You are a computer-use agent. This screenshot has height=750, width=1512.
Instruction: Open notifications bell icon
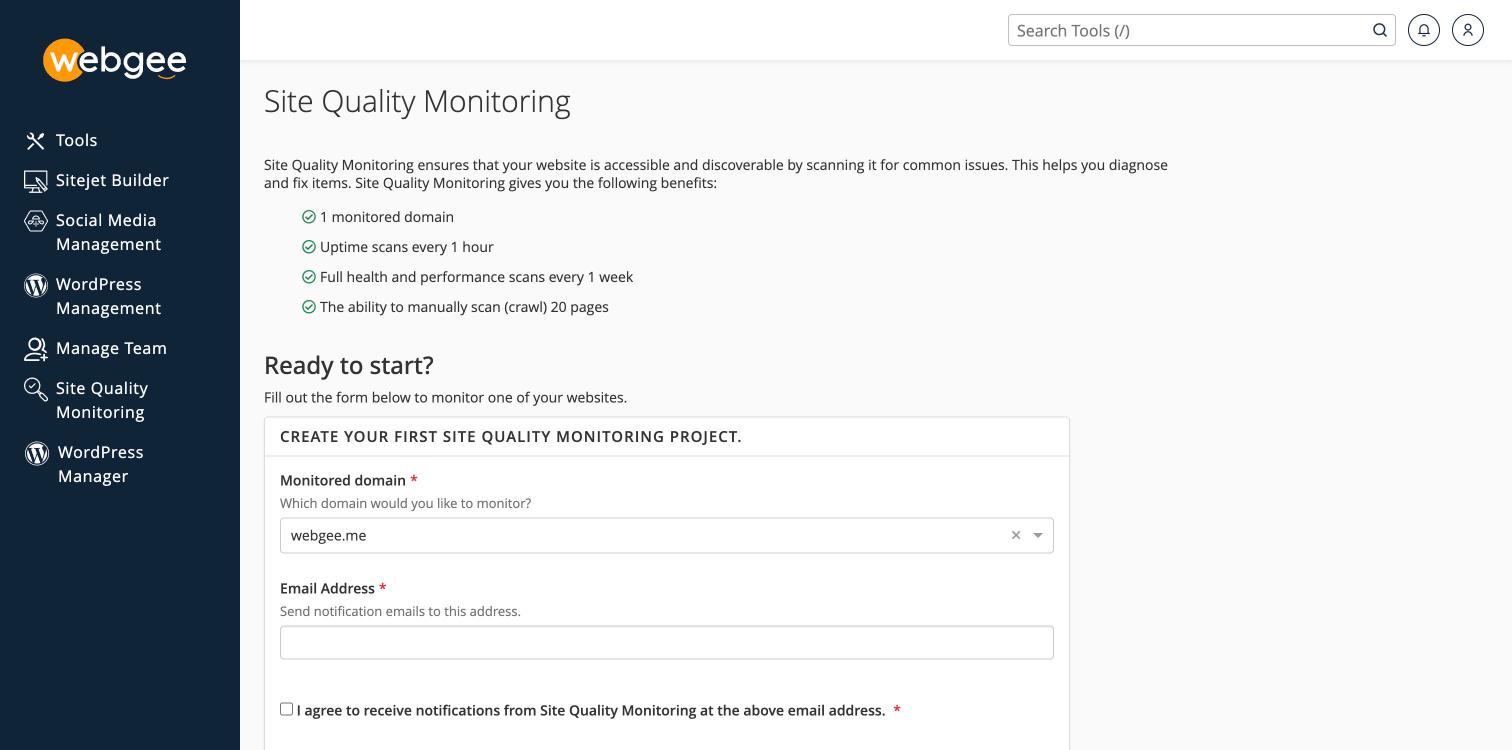(x=1424, y=30)
